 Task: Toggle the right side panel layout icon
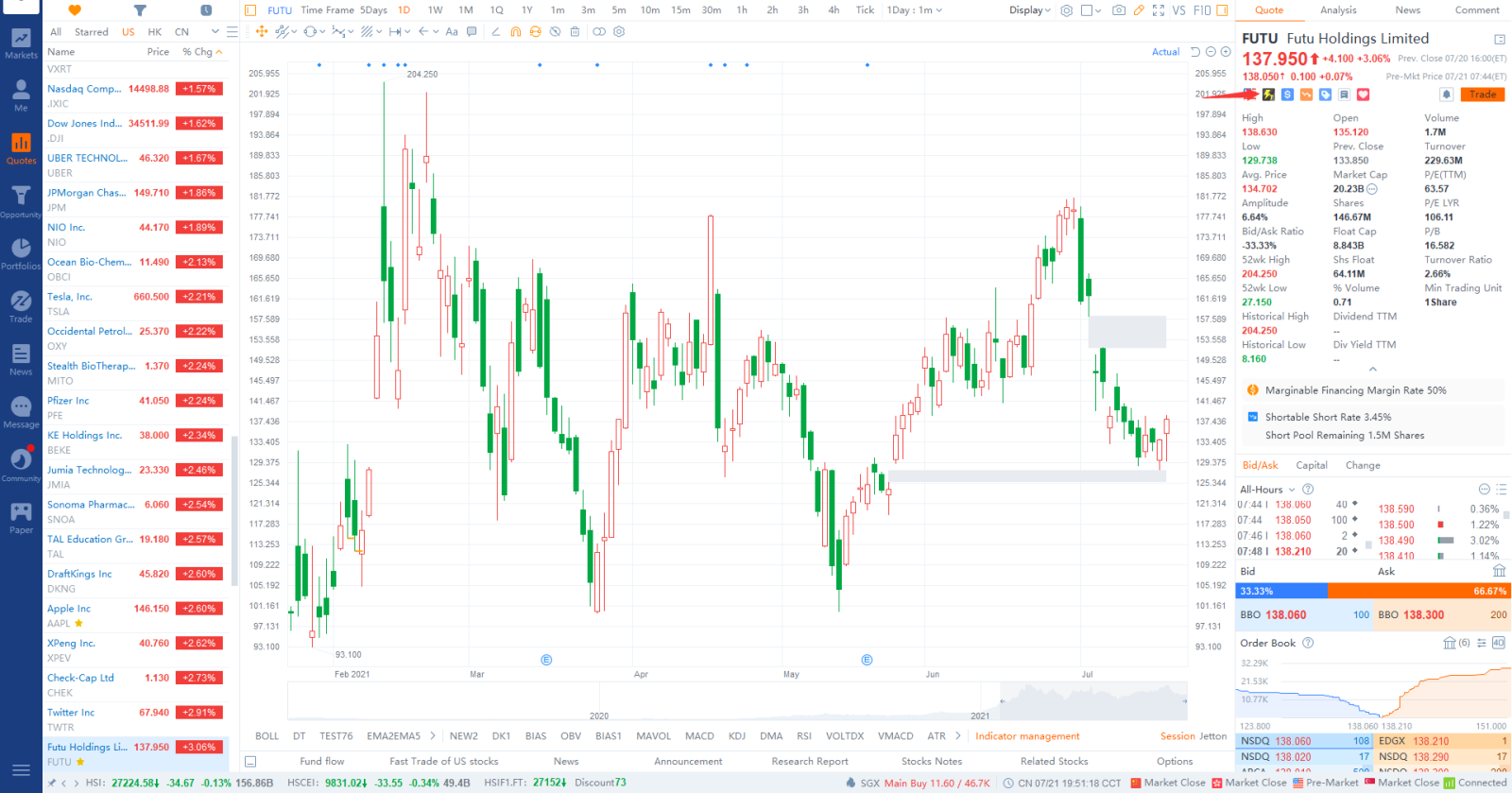(1222, 10)
